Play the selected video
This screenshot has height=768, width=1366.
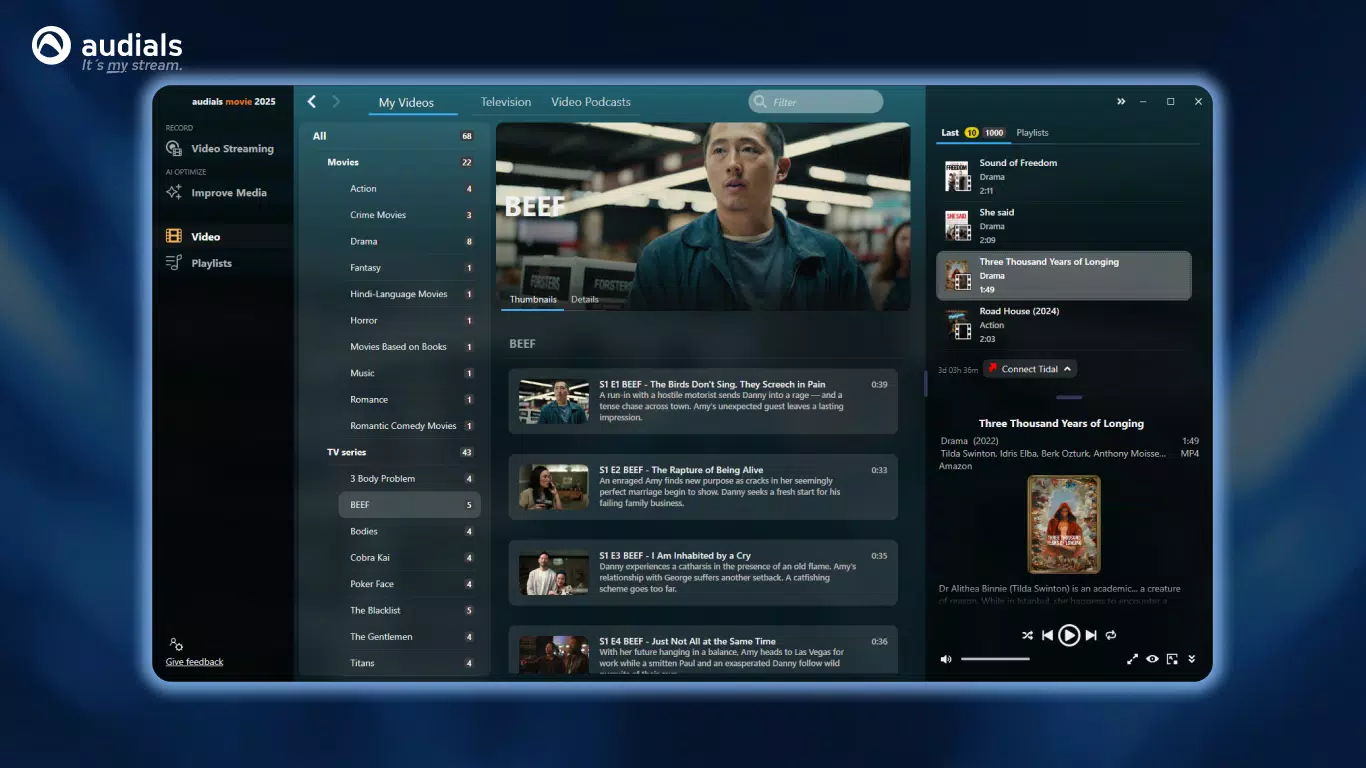(x=1069, y=635)
